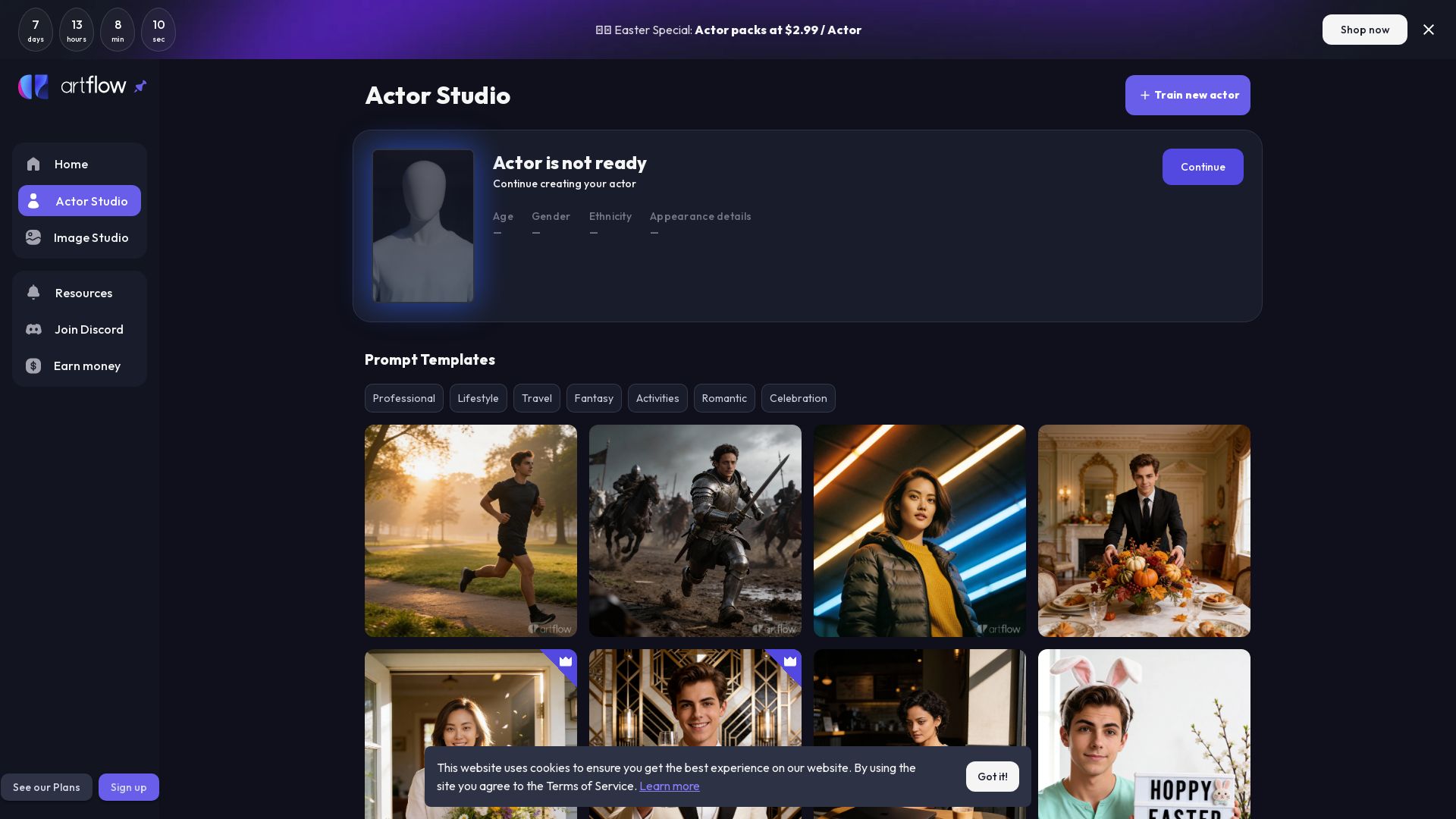Open the Learn more cookie link
Screen dimensions: 1456x819
pos(669,786)
